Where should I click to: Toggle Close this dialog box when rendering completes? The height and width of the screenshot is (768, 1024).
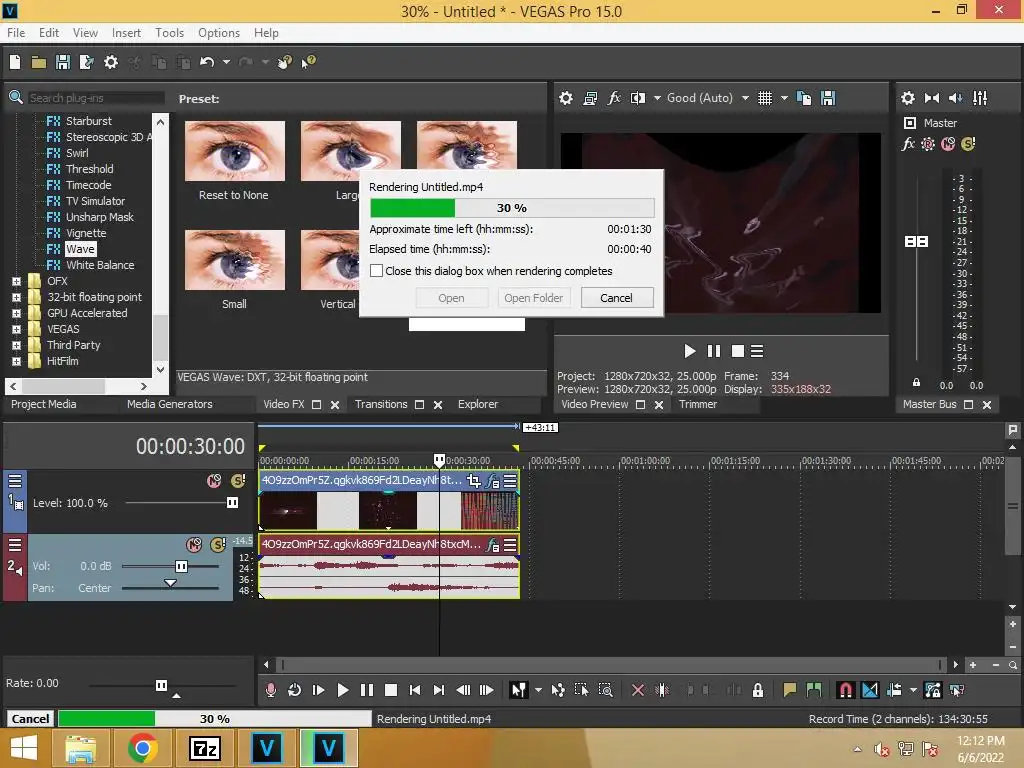pos(376,271)
